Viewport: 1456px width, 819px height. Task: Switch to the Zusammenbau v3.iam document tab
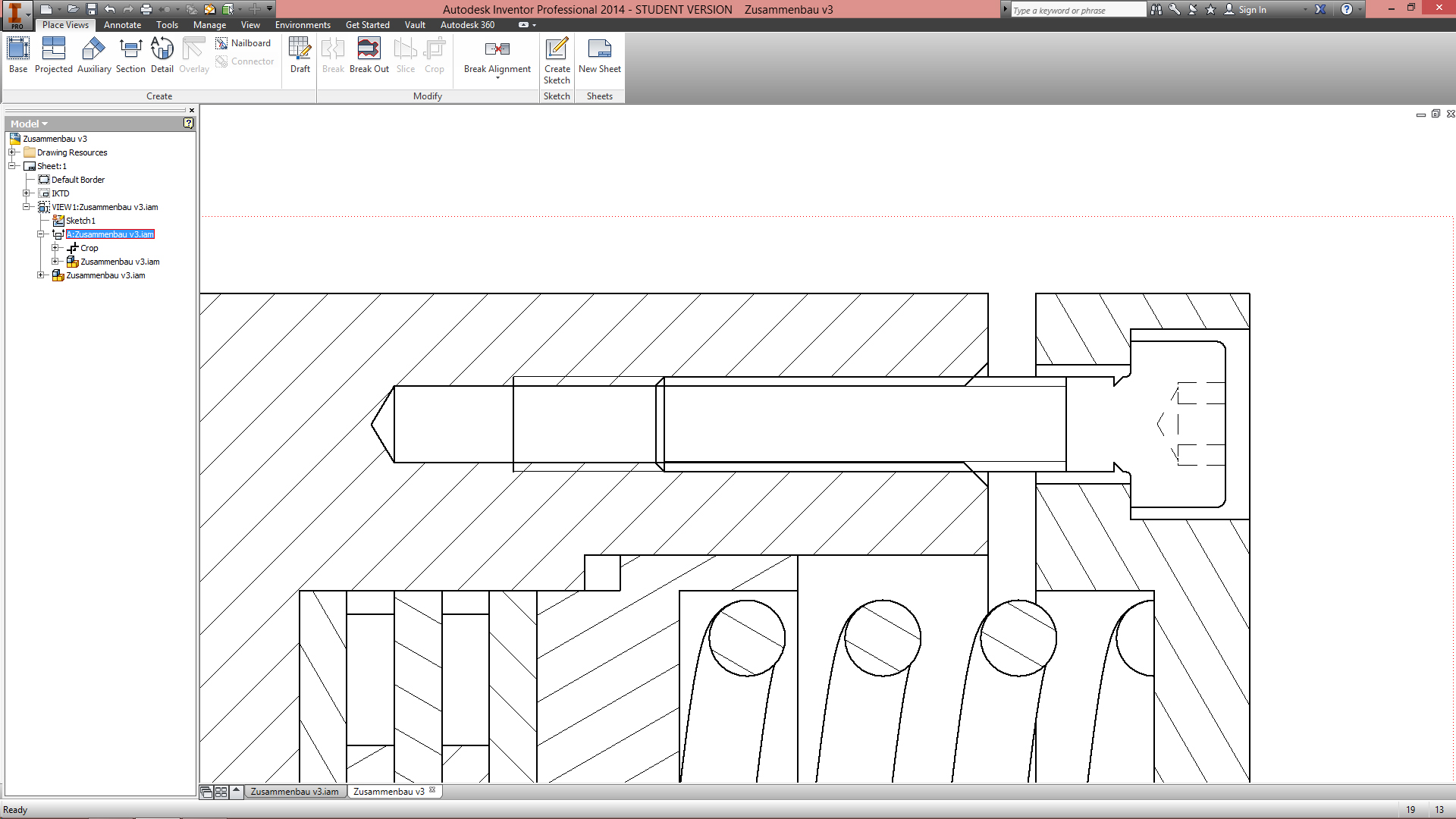(x=295, y=791)
